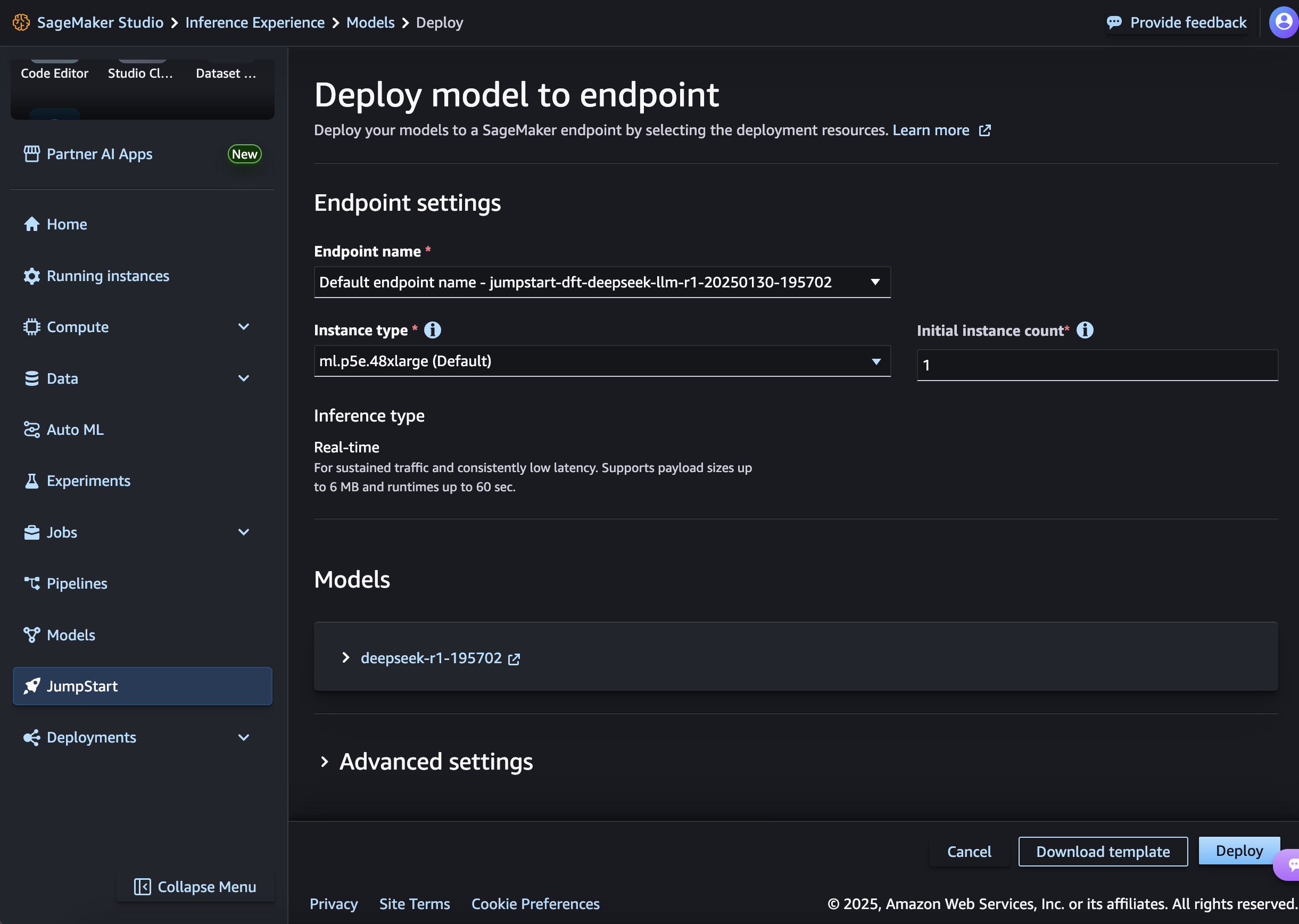Click the Initial instance count field

coord(1097,365)
